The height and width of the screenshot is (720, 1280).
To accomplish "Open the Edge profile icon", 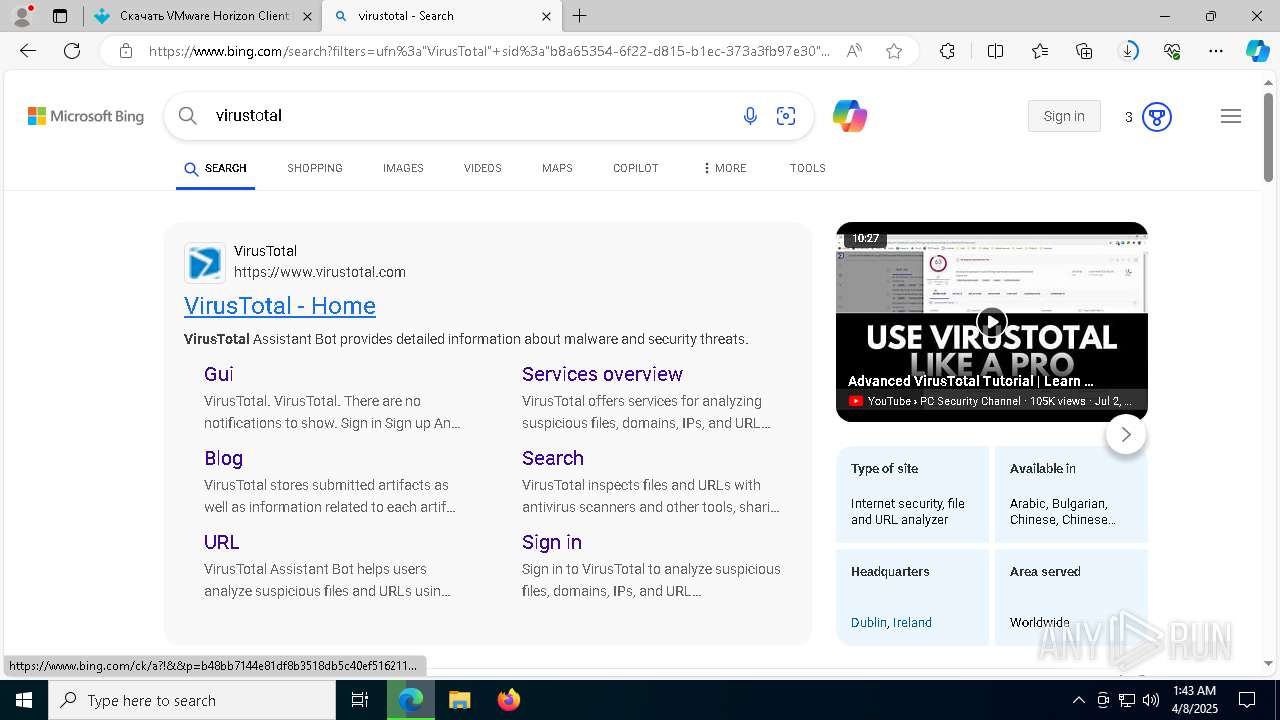I will point(21,16).
